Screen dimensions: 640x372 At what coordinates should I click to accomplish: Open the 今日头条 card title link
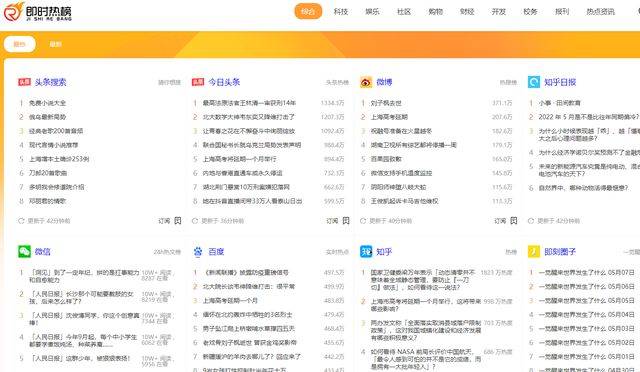224,82
